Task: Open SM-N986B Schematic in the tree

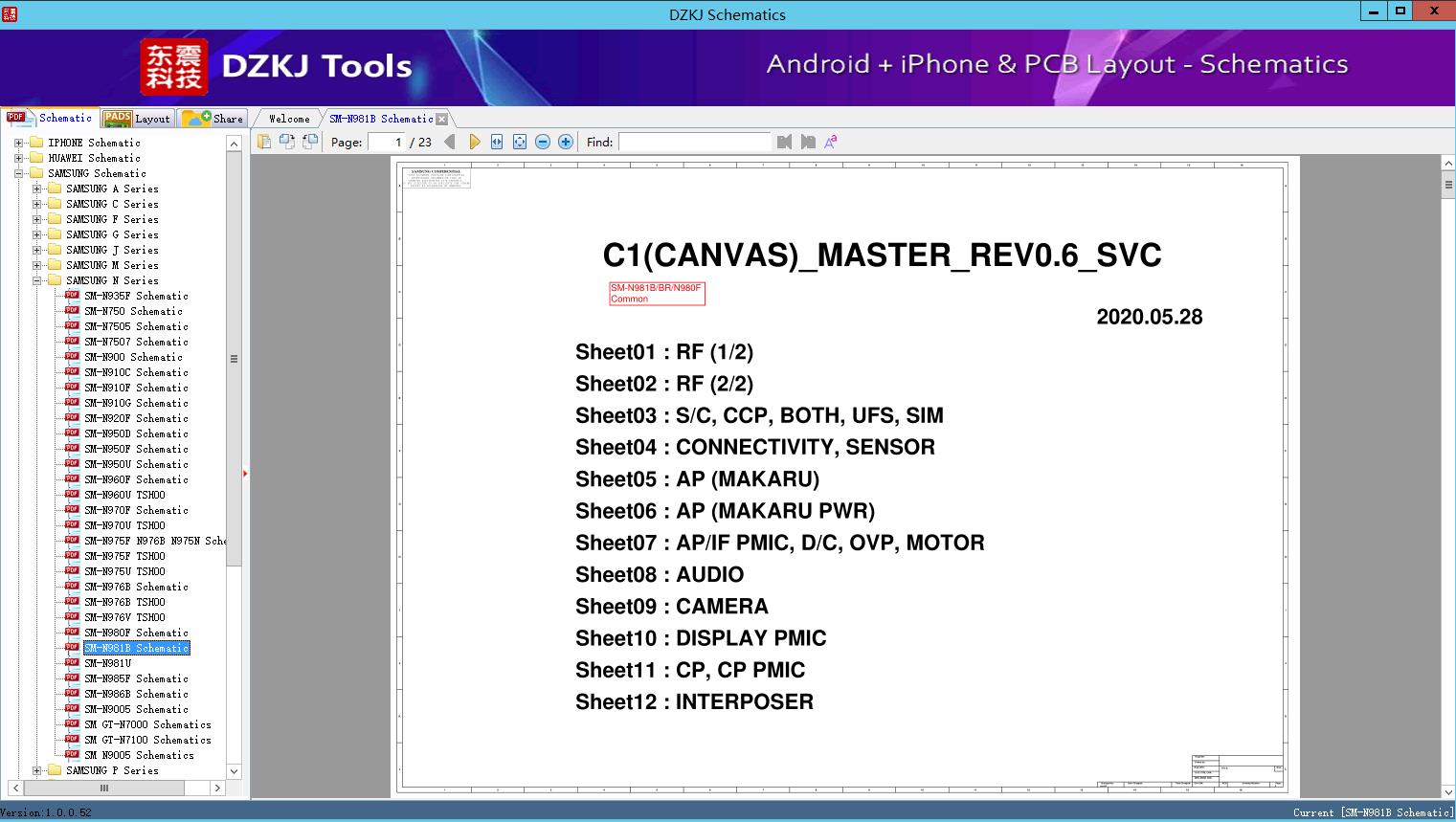Action: 136,694
